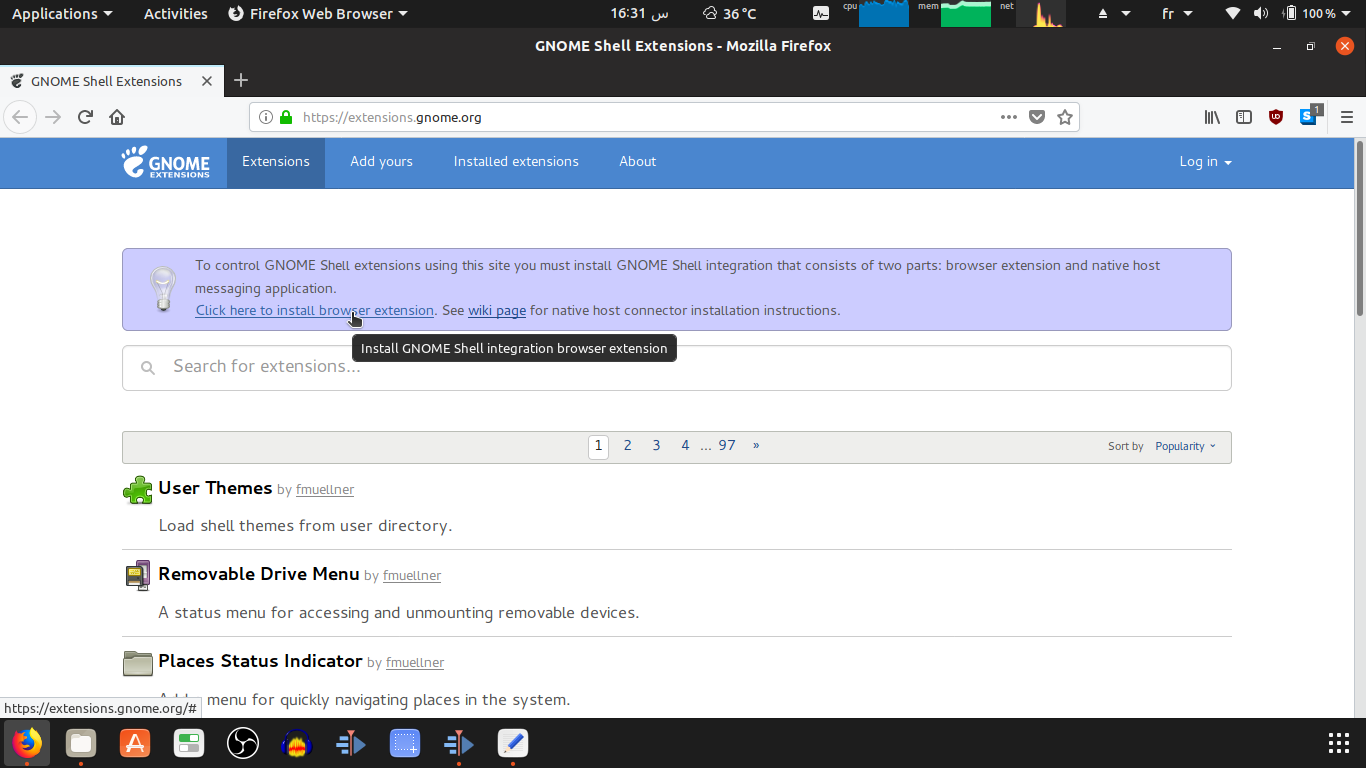This screenshot has width=1366, height=768.
Task: Click the Firefox icon in the dock
Action: (27, 743)
